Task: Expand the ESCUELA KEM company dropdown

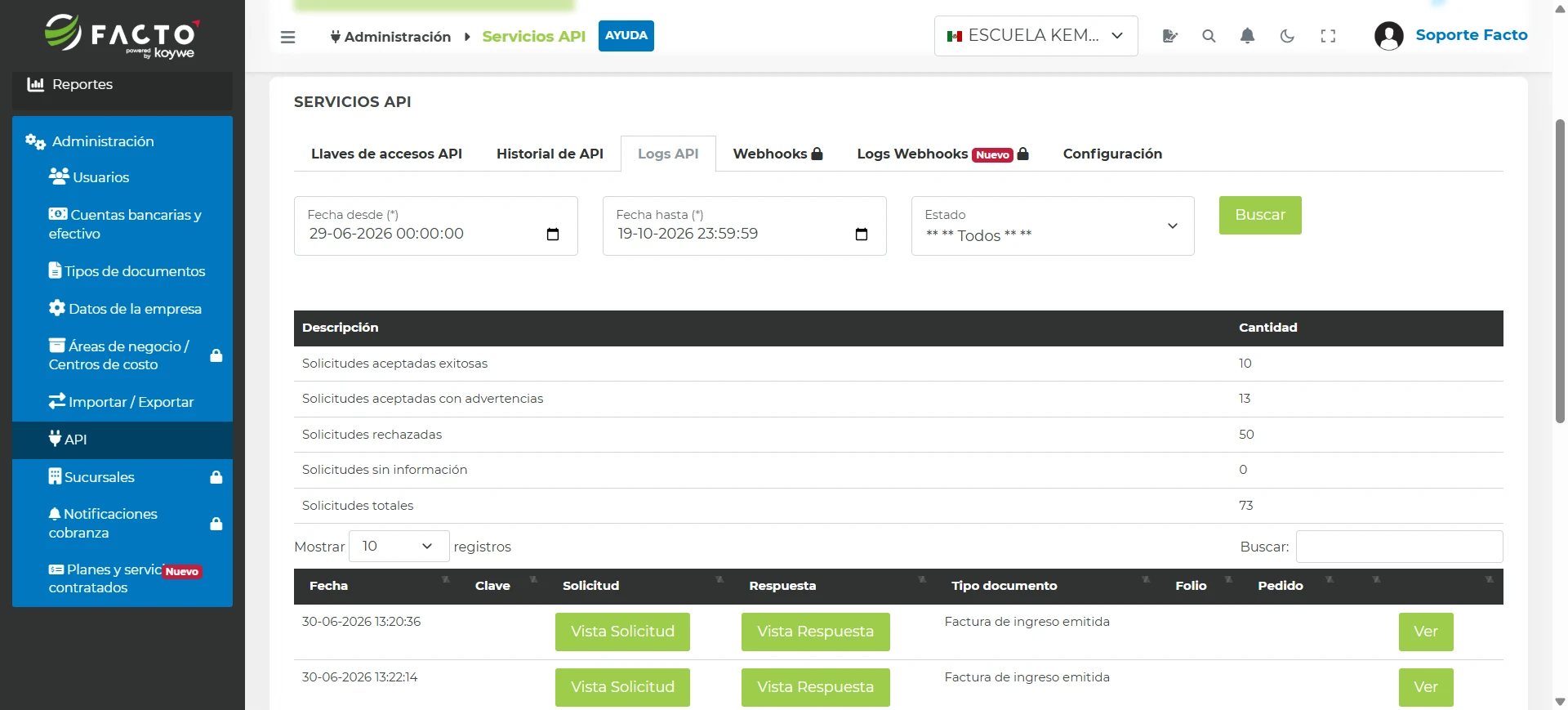Action: (x=1036, y=36)
